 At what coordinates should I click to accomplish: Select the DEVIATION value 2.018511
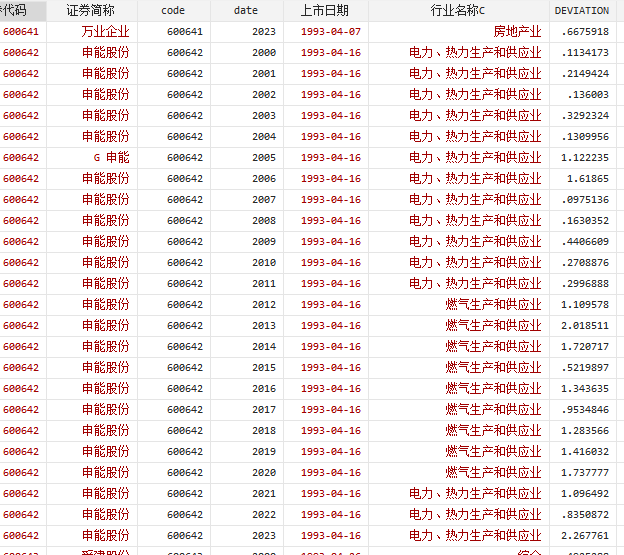(584, 326)
